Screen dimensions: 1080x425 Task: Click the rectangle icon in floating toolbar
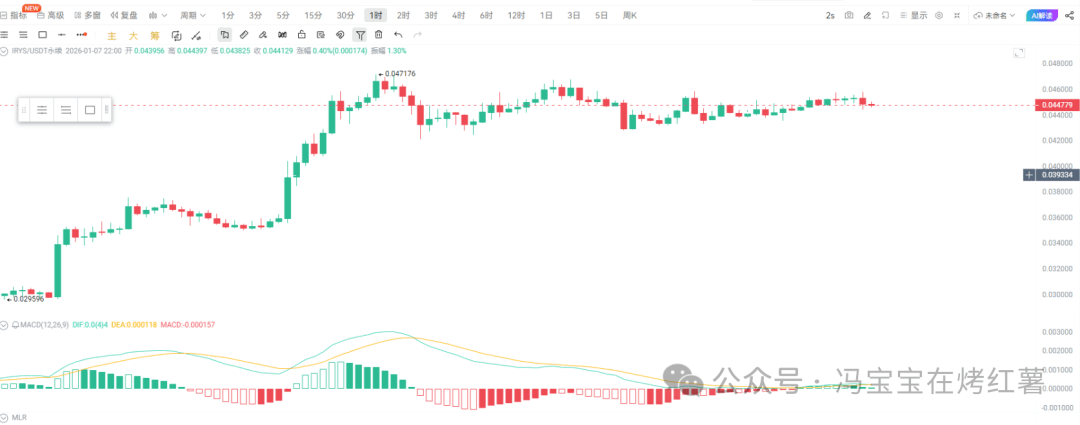(x=90, y=110)
